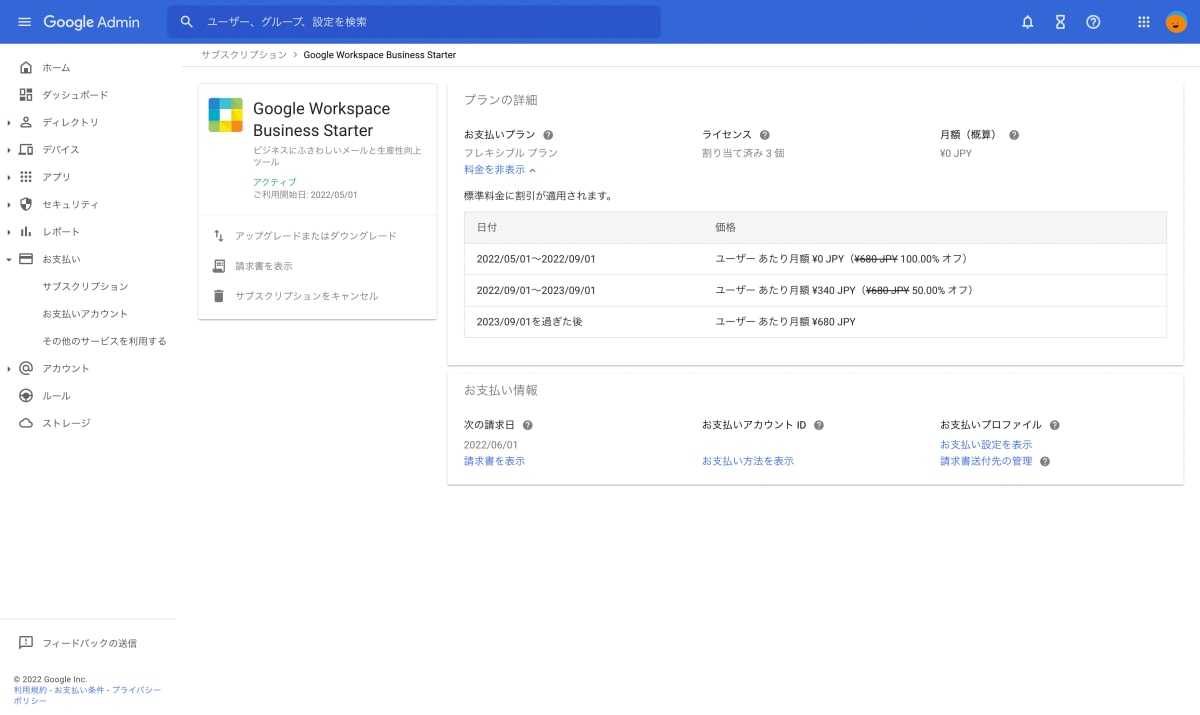Click the cancel subscription trash icon
The image size is (1200, 715).
tap(219, 296)
